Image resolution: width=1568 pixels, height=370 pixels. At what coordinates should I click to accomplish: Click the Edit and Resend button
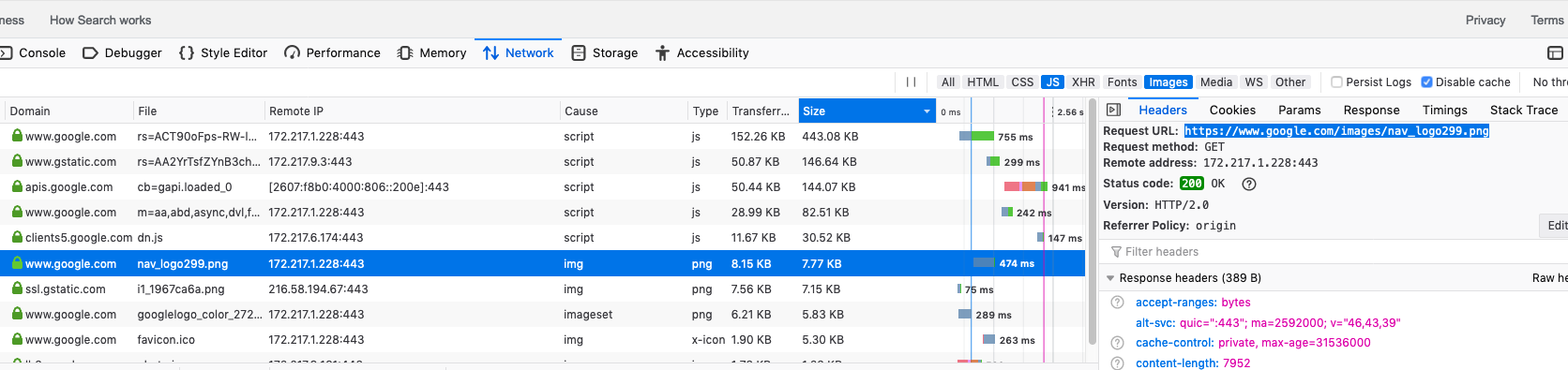1557,226
